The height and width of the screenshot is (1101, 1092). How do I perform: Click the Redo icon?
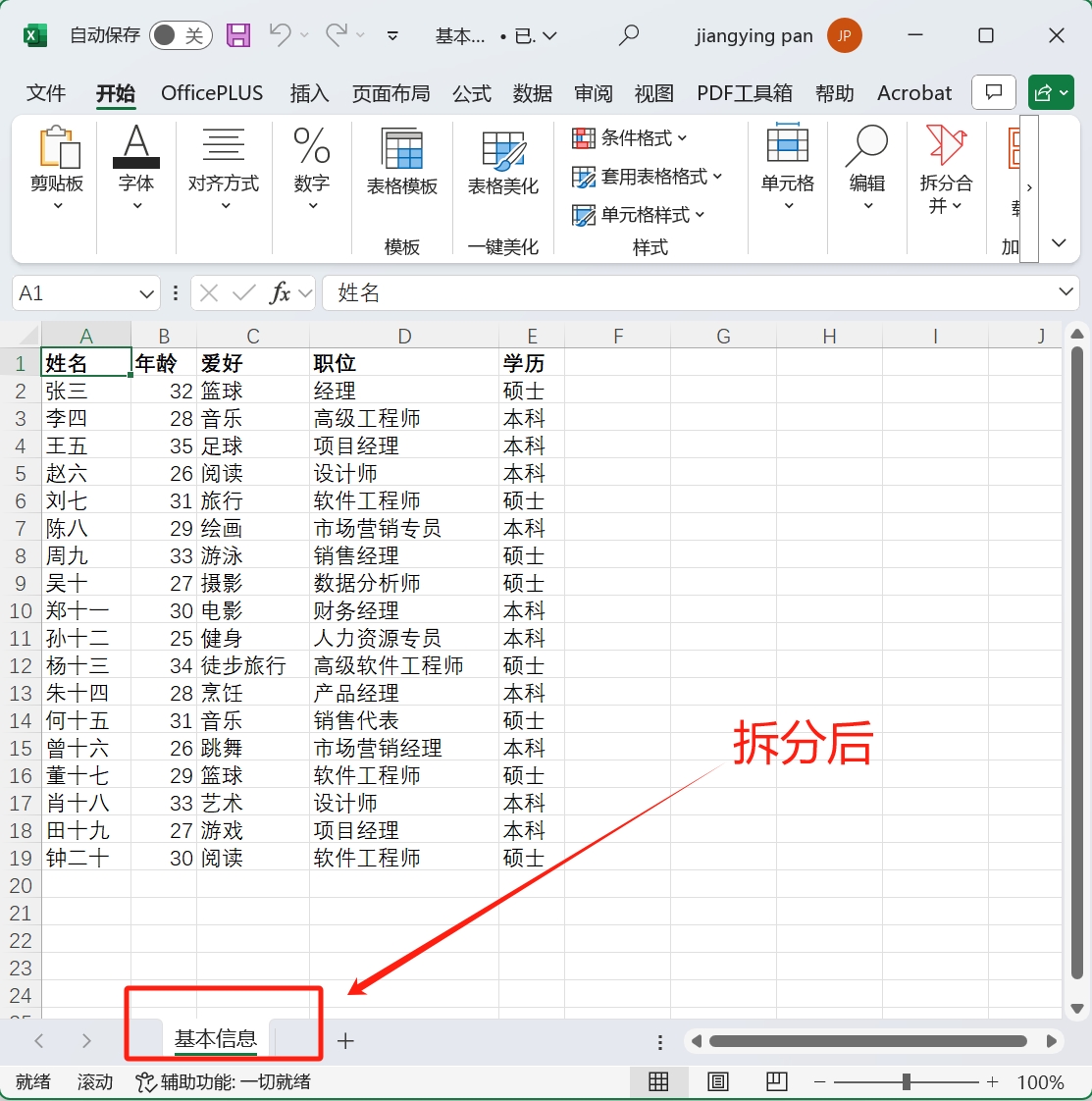pos(338,34)
